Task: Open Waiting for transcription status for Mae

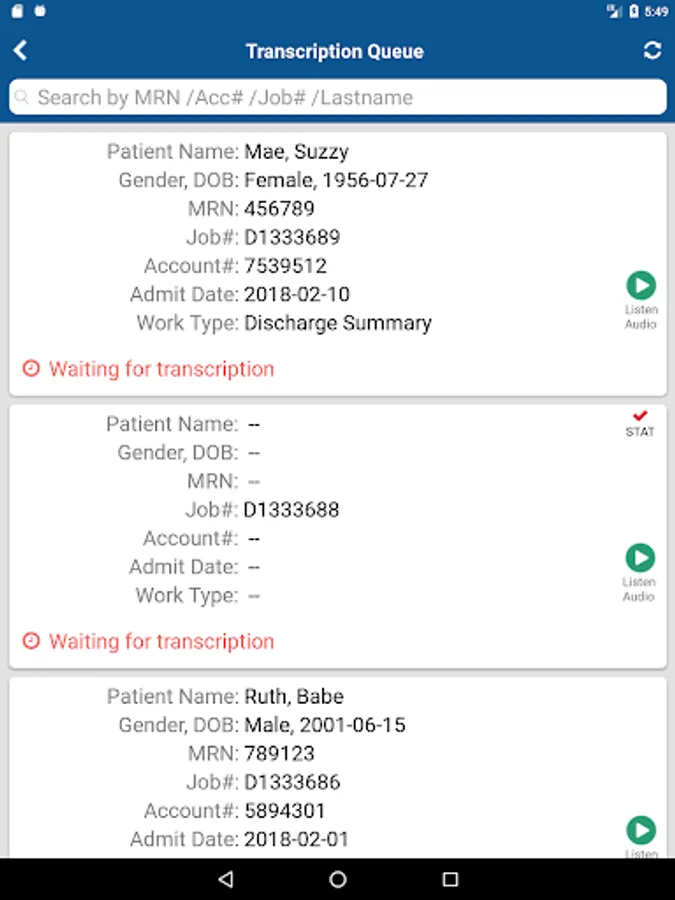Action: click(161, 369)
